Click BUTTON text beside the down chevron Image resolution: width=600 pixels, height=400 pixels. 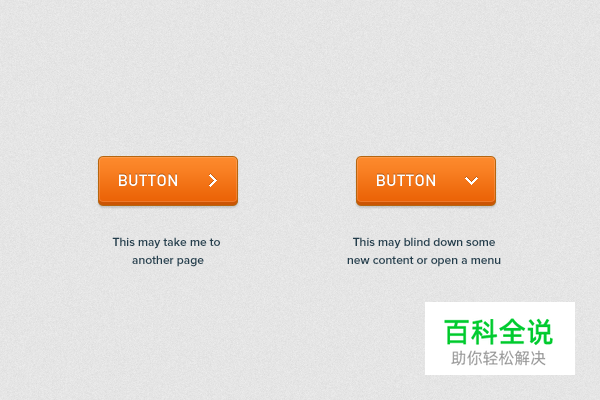click(x=406, y=181)
